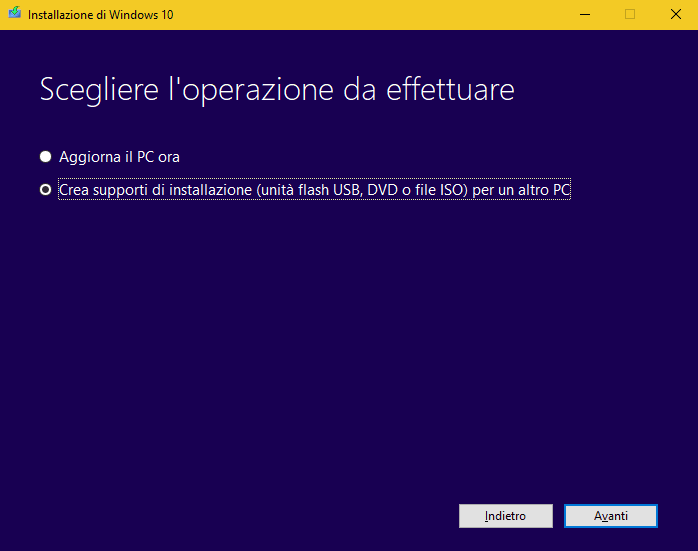Minimize the Installazione di Windows 10 window

point(583,14)
